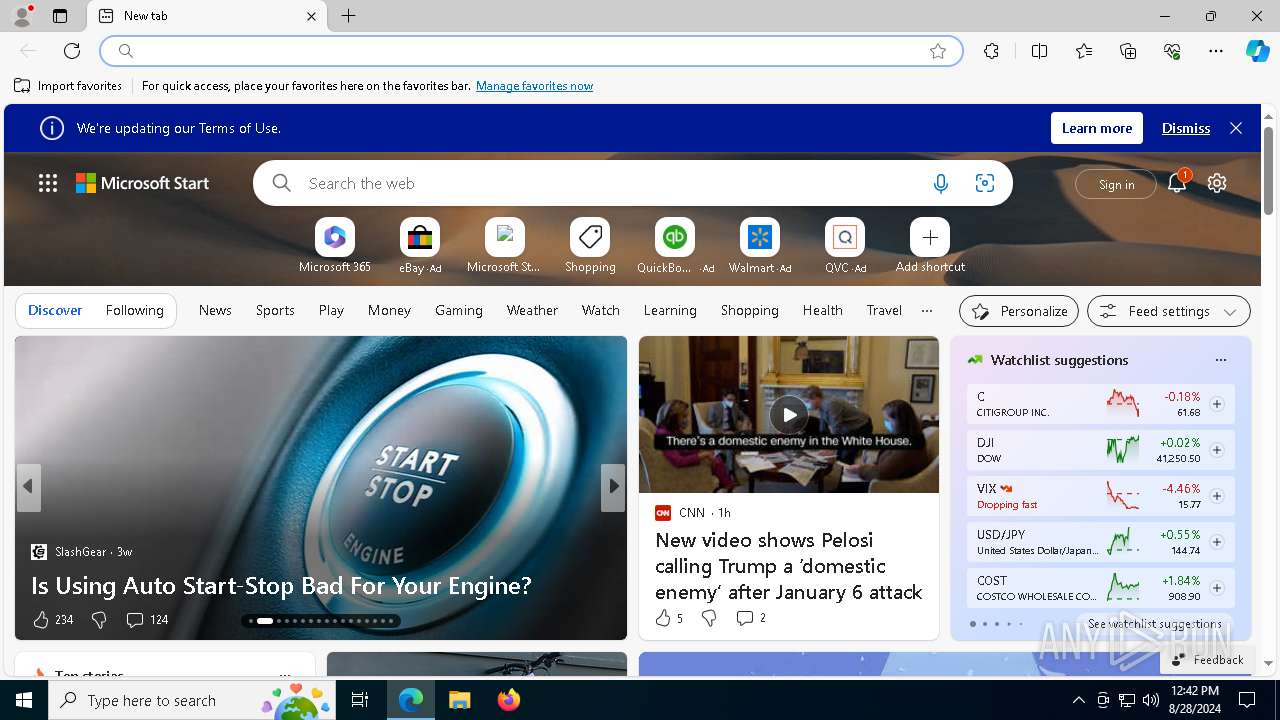1280x720 pixels.
Task: Open the Microsoft Start app launcher grid
Action: point(48,183)
